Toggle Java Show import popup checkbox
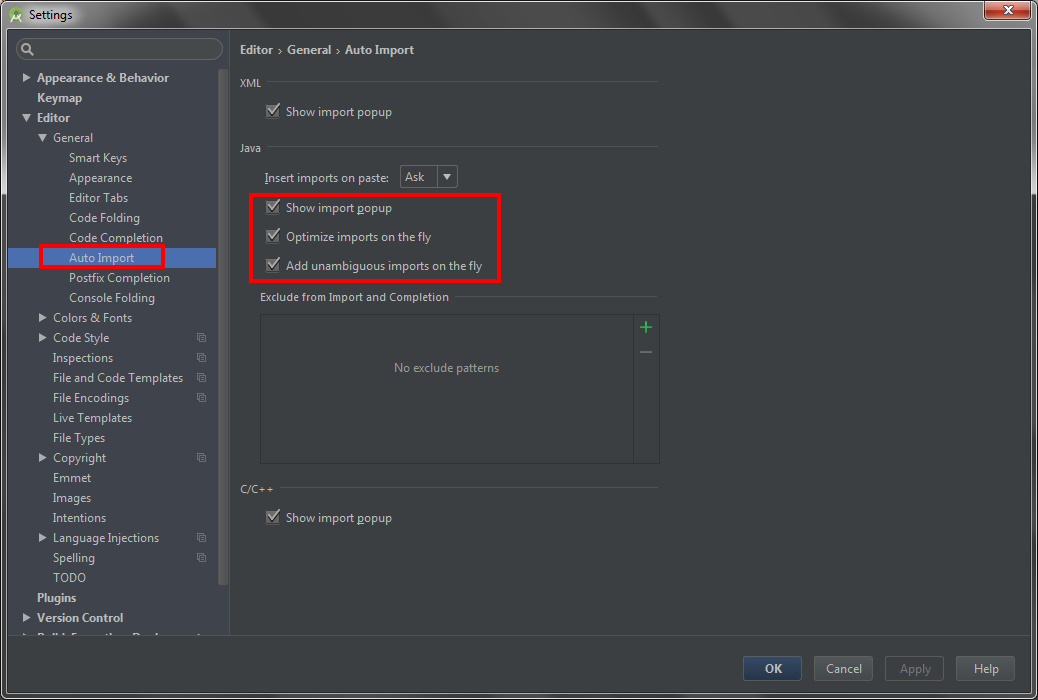The image size is (1038, 700). [273, 207]
